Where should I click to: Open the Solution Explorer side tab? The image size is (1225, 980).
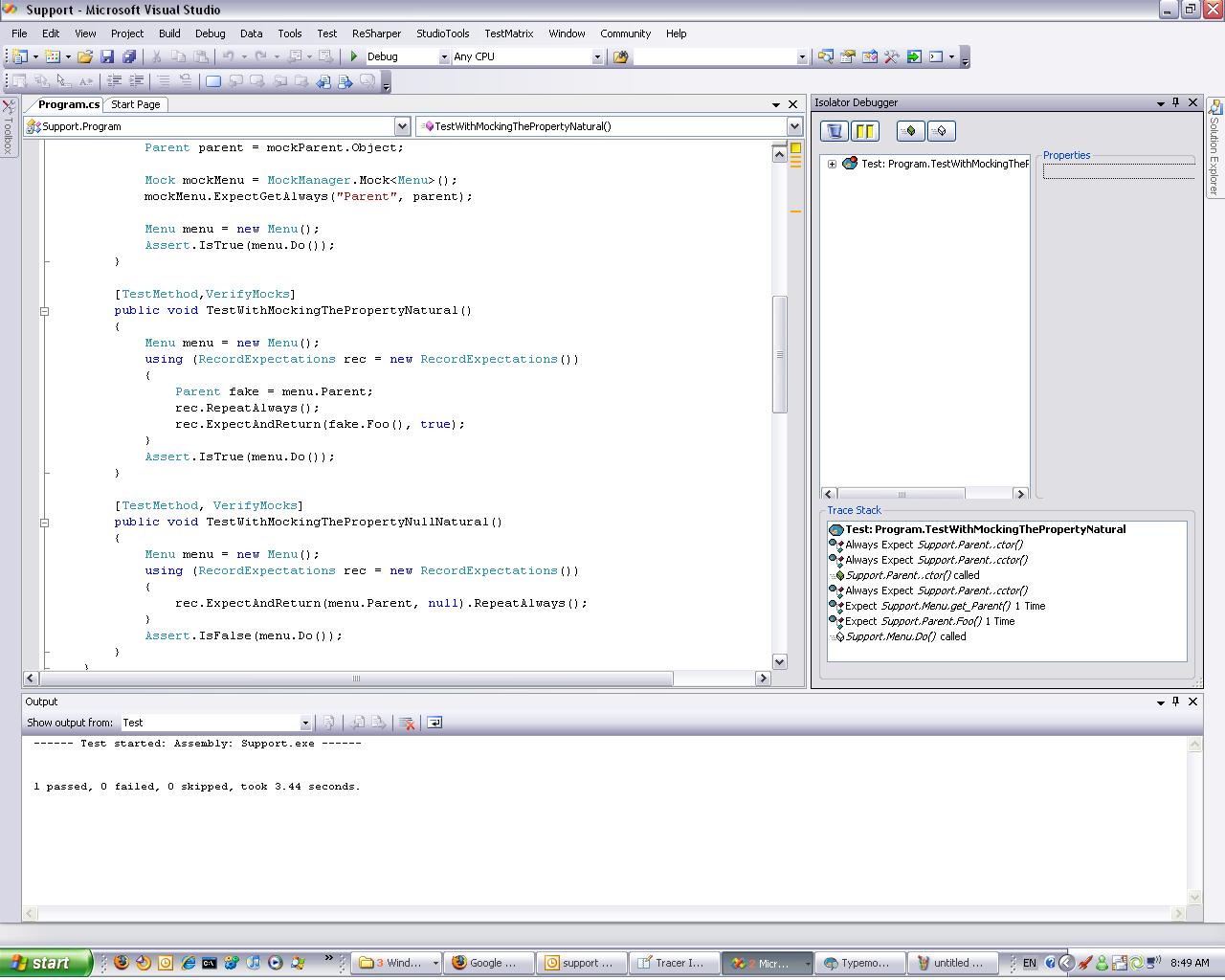(x=1214, y=148)
